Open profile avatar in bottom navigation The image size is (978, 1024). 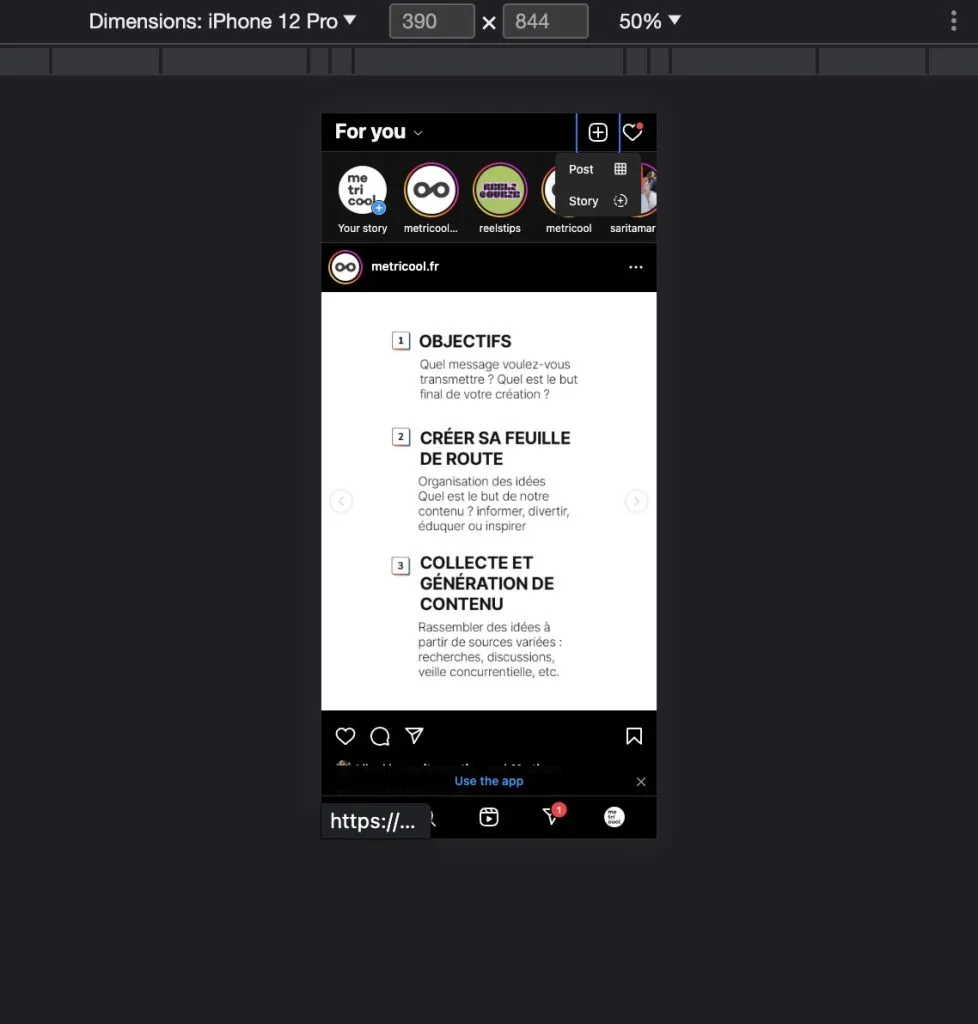tap(614, 817)
